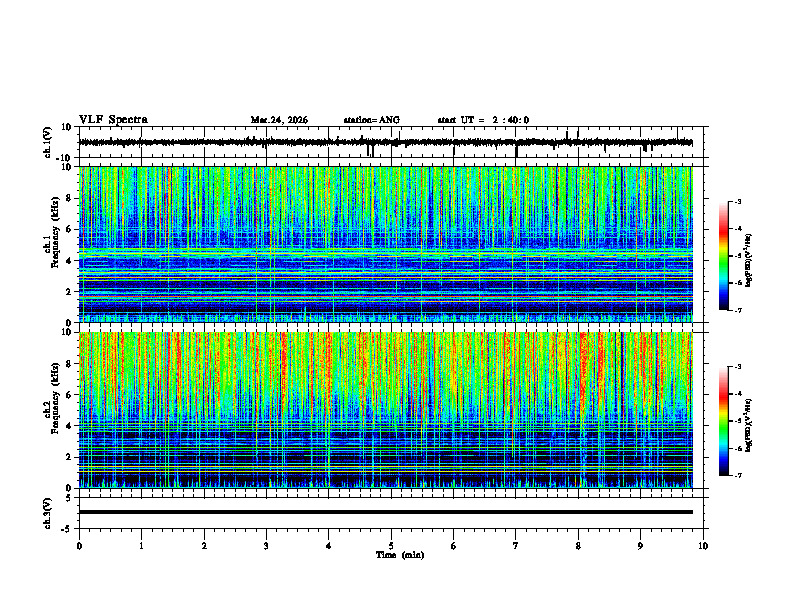Click the "6" tick on the time axis
The image size is (792, 612).
point(454,546)
